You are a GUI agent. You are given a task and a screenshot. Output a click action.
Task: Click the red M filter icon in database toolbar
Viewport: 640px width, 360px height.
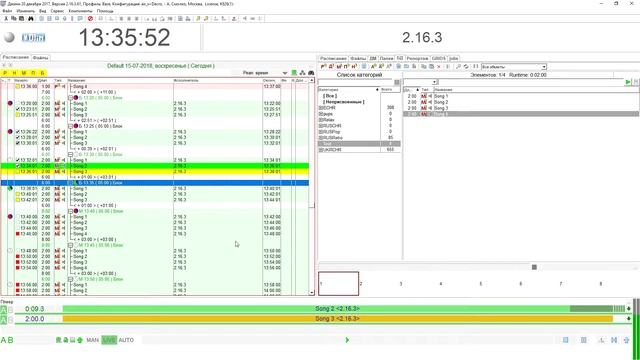coord(339,67)
